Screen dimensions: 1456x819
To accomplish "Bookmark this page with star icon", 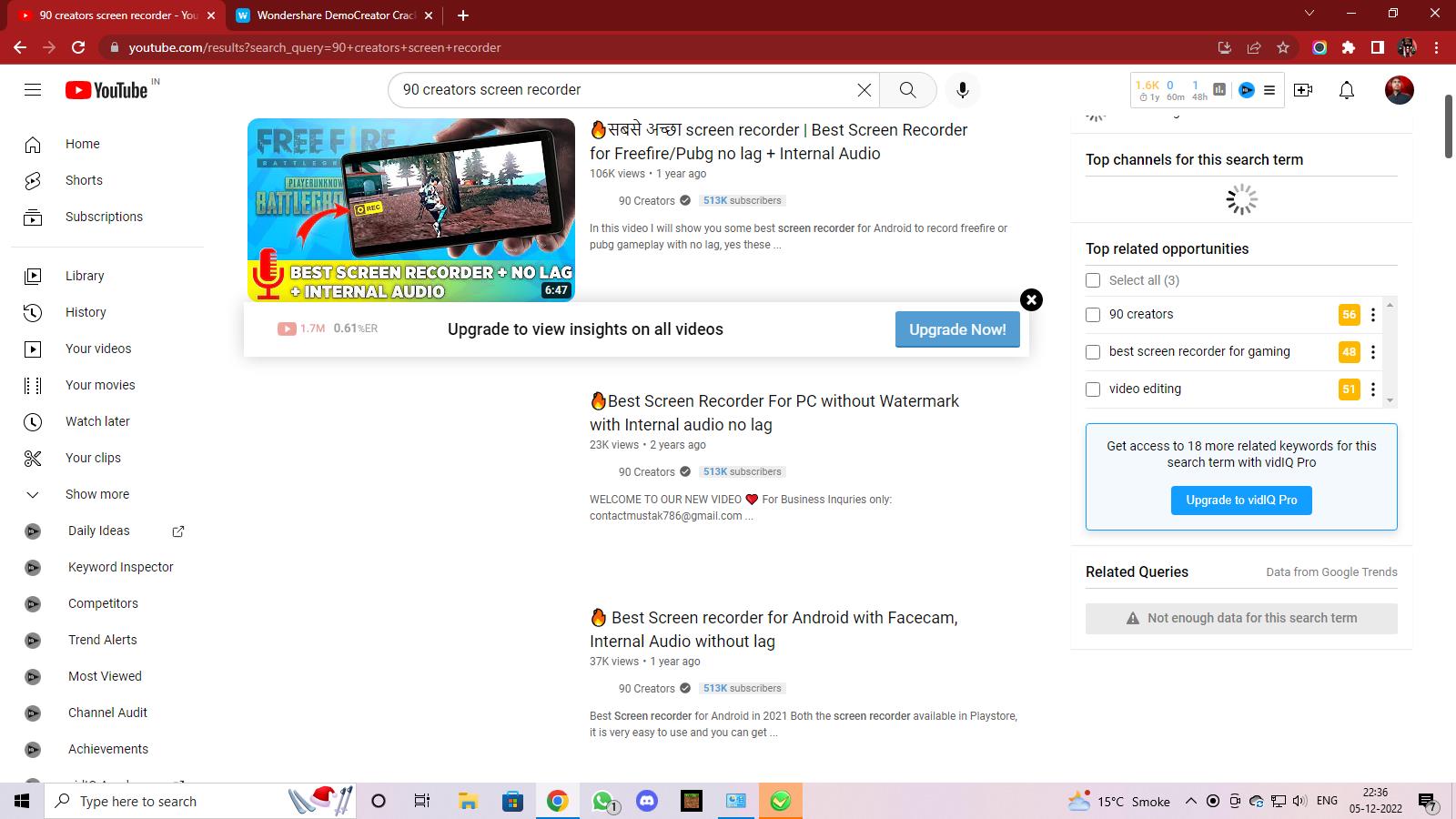I will pyautogui.click(x=1283, y=47).
